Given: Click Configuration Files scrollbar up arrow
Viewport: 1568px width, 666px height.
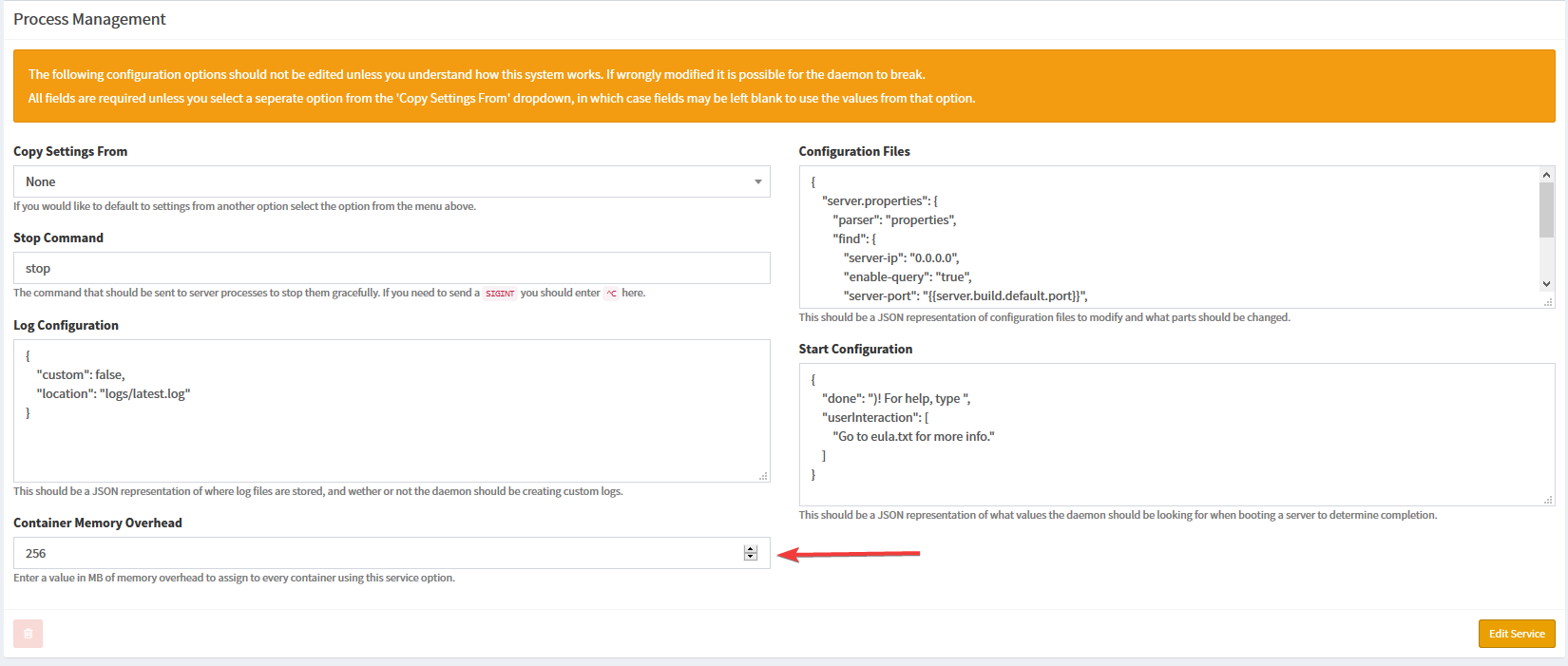Looking at the screenshot, I should [1546, 175].
